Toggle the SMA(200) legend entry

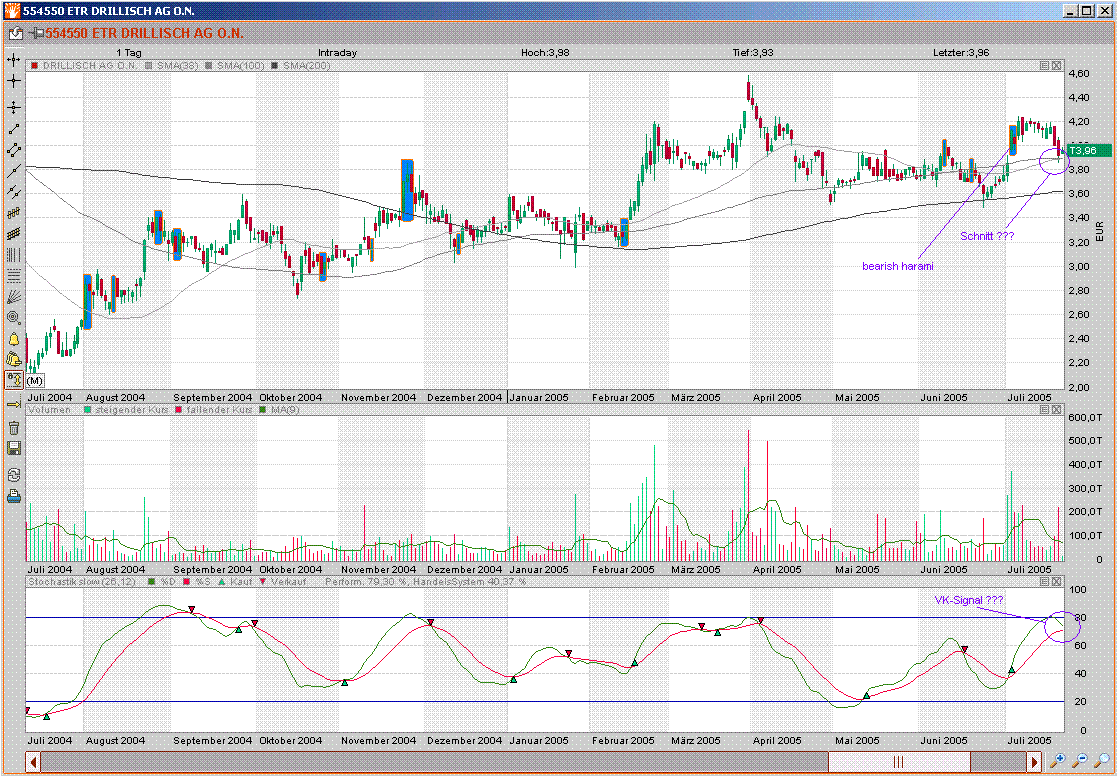coord(301,66)
